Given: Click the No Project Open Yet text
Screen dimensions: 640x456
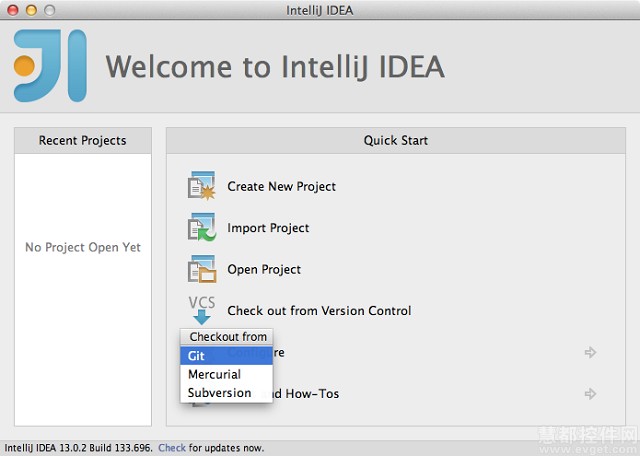Looking at the screenshot, I should pyautogui.click(x=83, y=247).
